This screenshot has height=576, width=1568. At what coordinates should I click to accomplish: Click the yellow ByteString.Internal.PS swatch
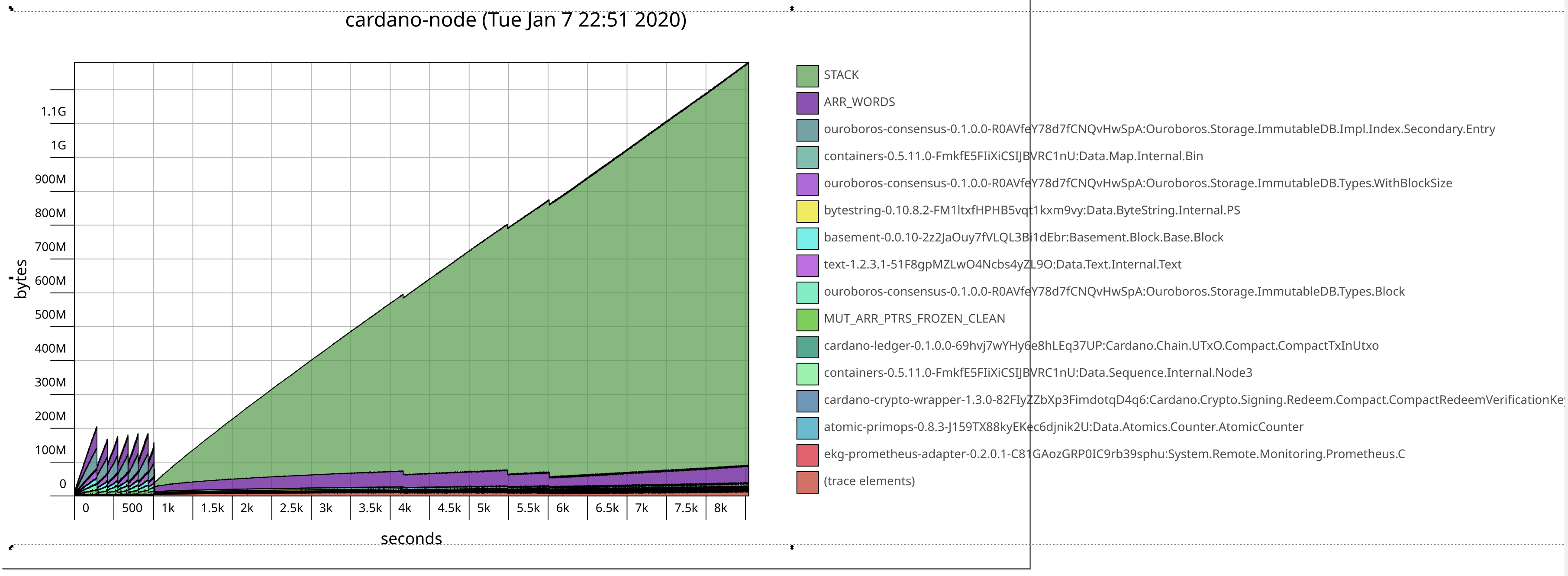coord(807,211)
